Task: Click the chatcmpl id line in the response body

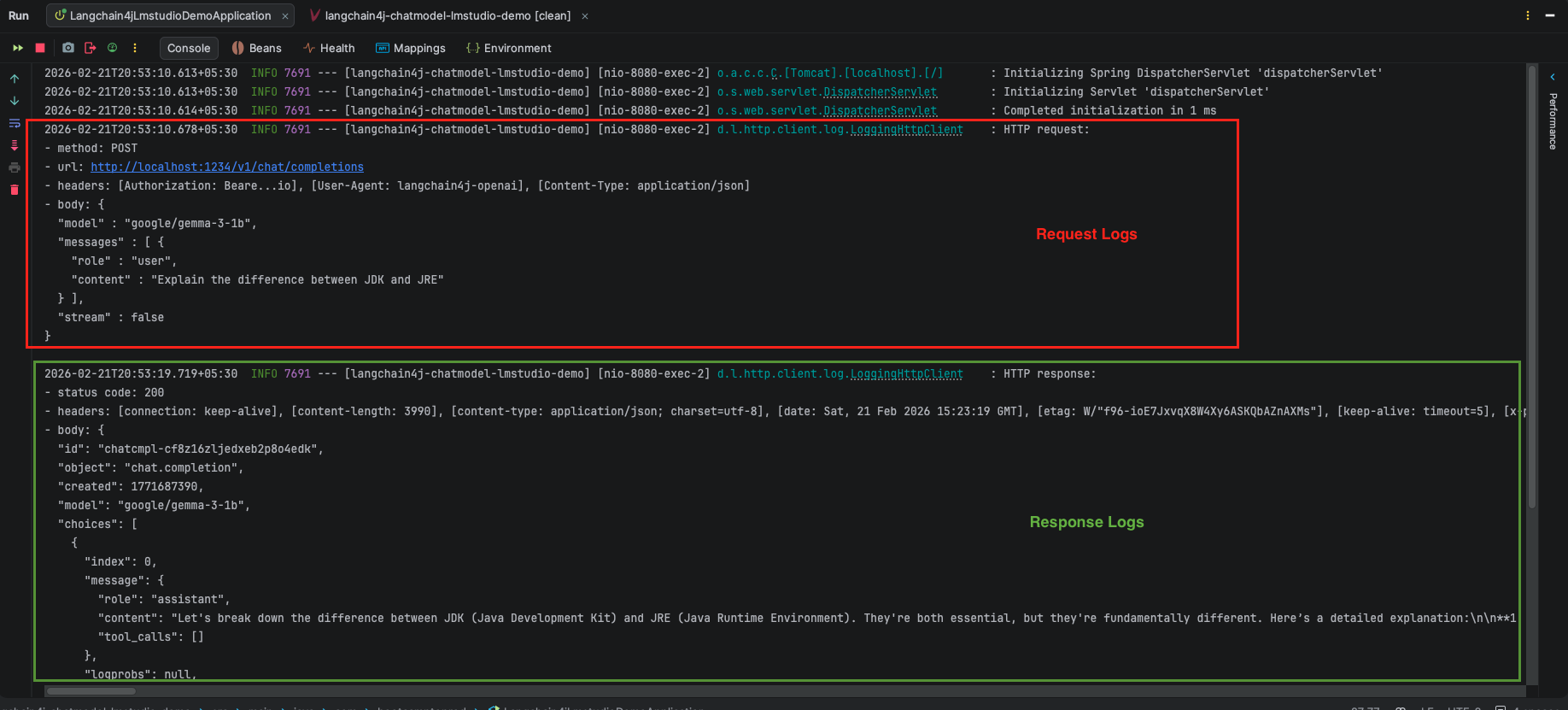Action: [190, 449]
